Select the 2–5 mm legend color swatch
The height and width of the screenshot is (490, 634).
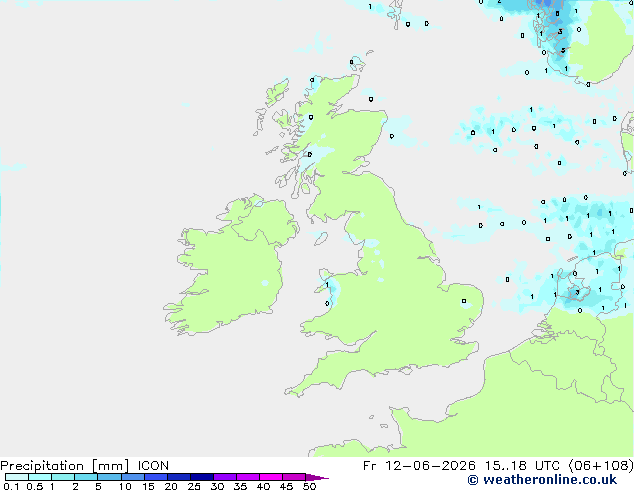86,477
